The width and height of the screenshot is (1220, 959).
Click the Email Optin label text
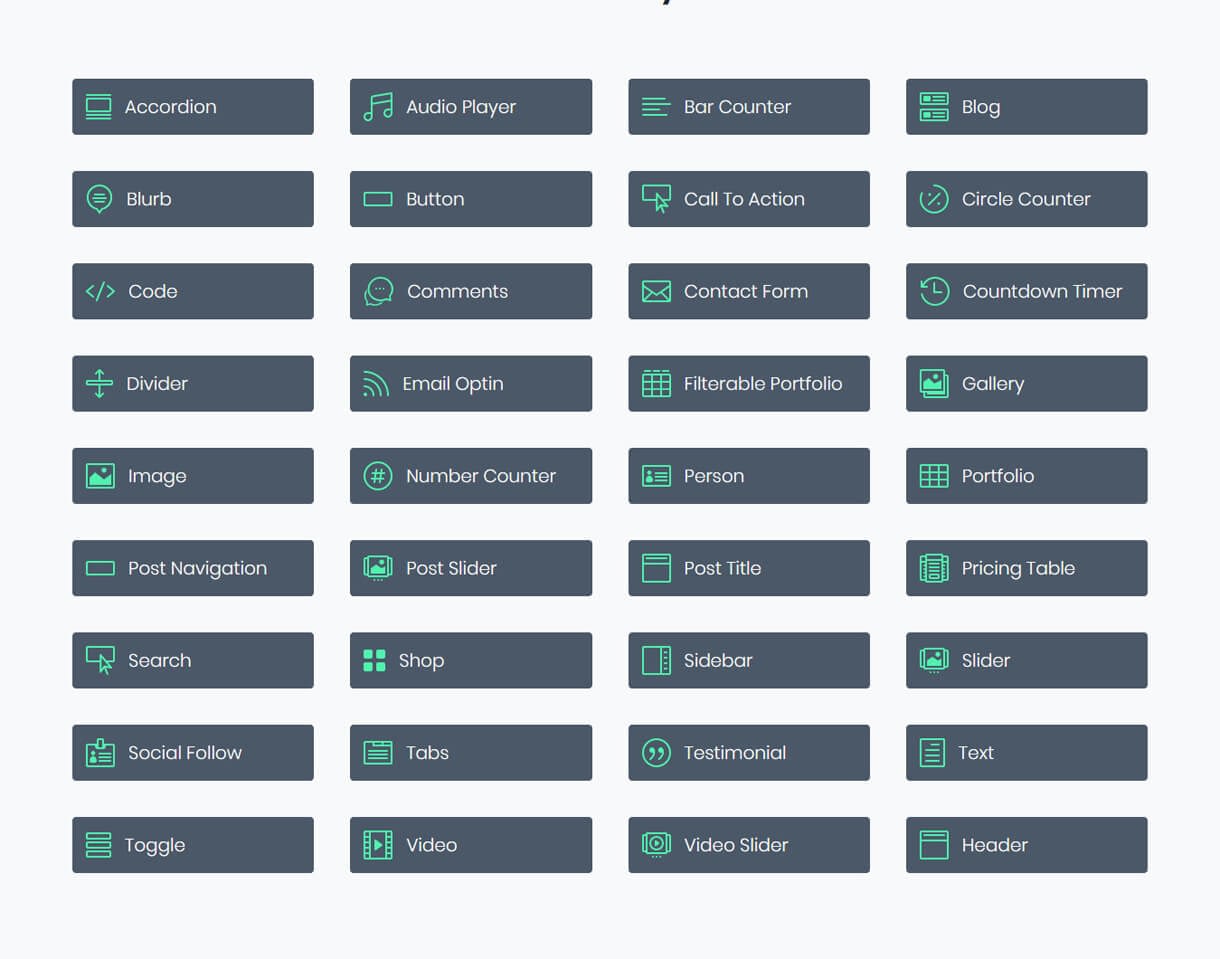tap(453, 384)
